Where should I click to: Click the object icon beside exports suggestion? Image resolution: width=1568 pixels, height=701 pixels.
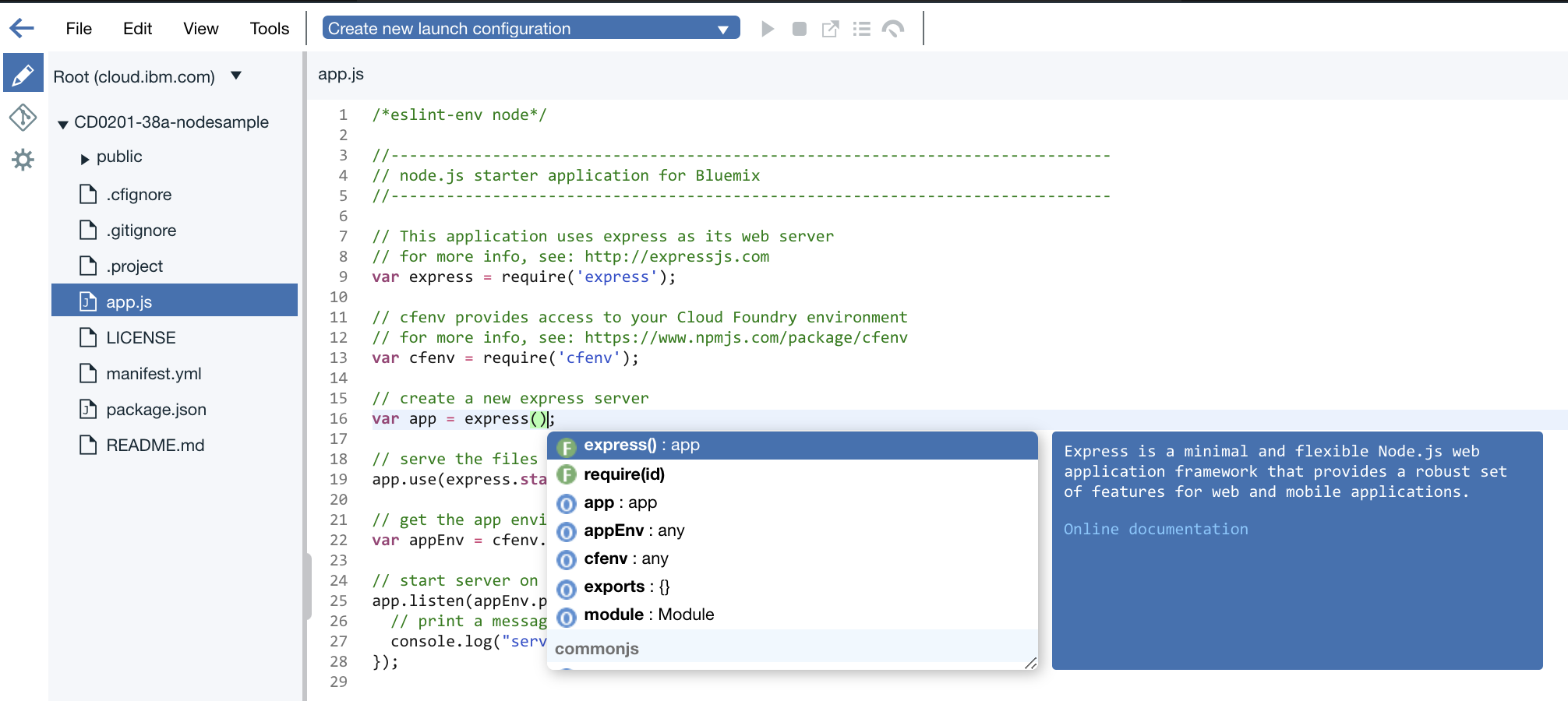point(567,588)
